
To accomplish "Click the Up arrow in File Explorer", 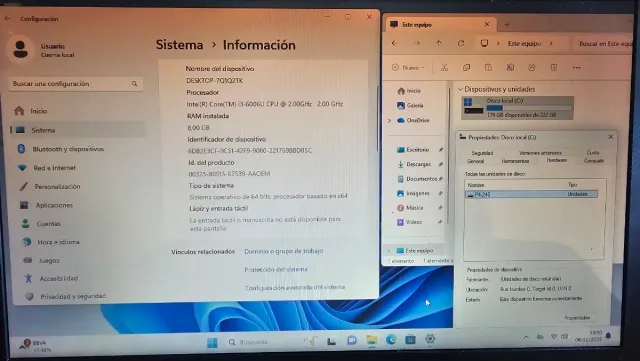I will 439,43.
